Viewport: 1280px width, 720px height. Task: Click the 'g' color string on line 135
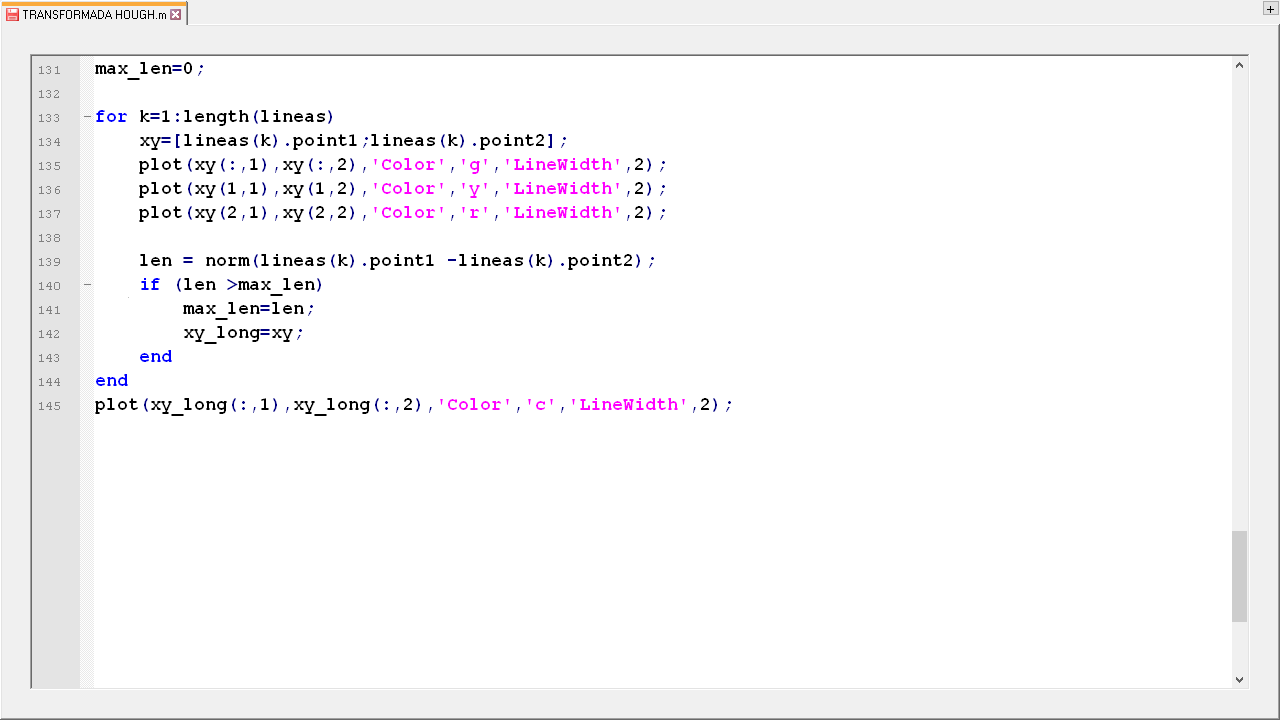pos(475,165)
